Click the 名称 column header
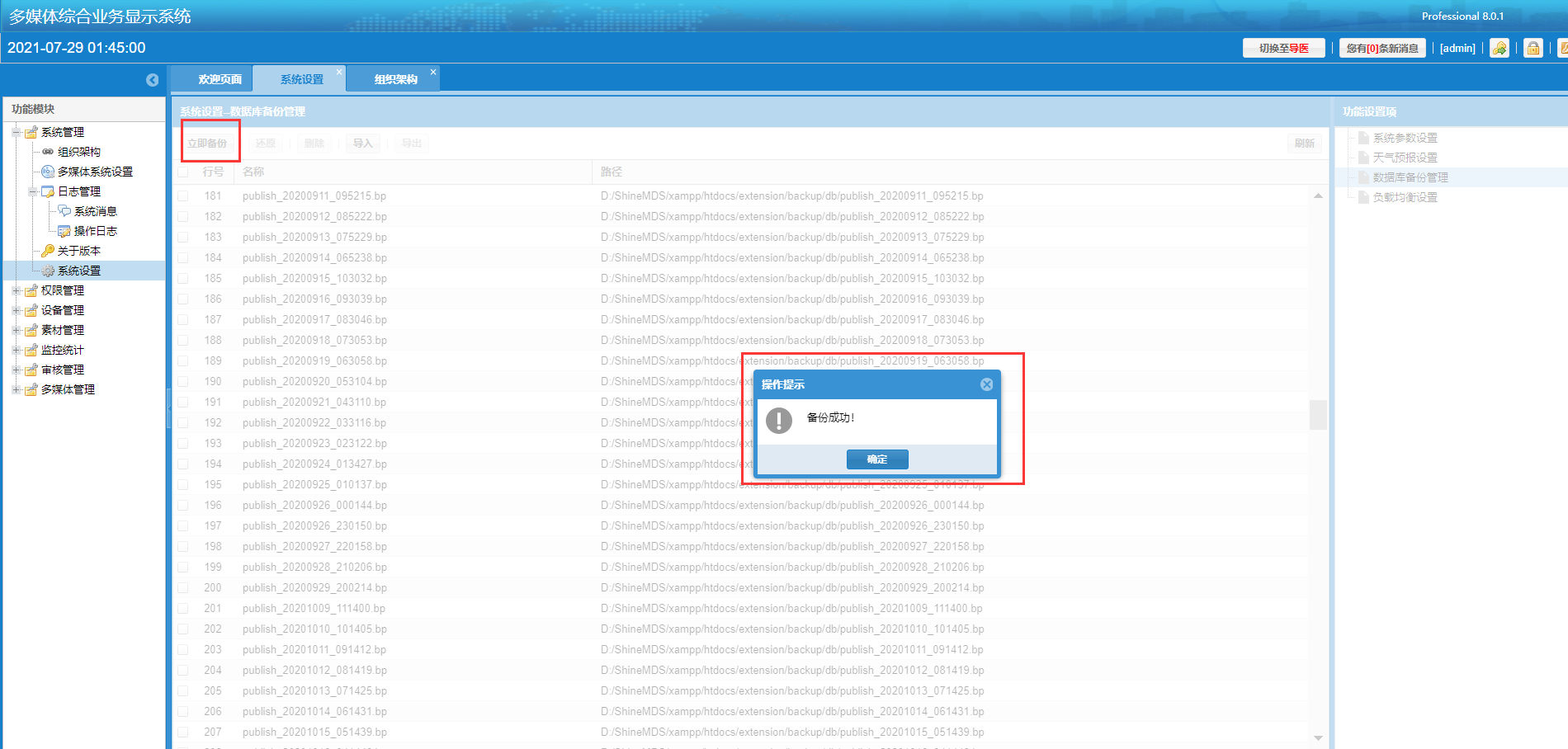 pos(413,172)
